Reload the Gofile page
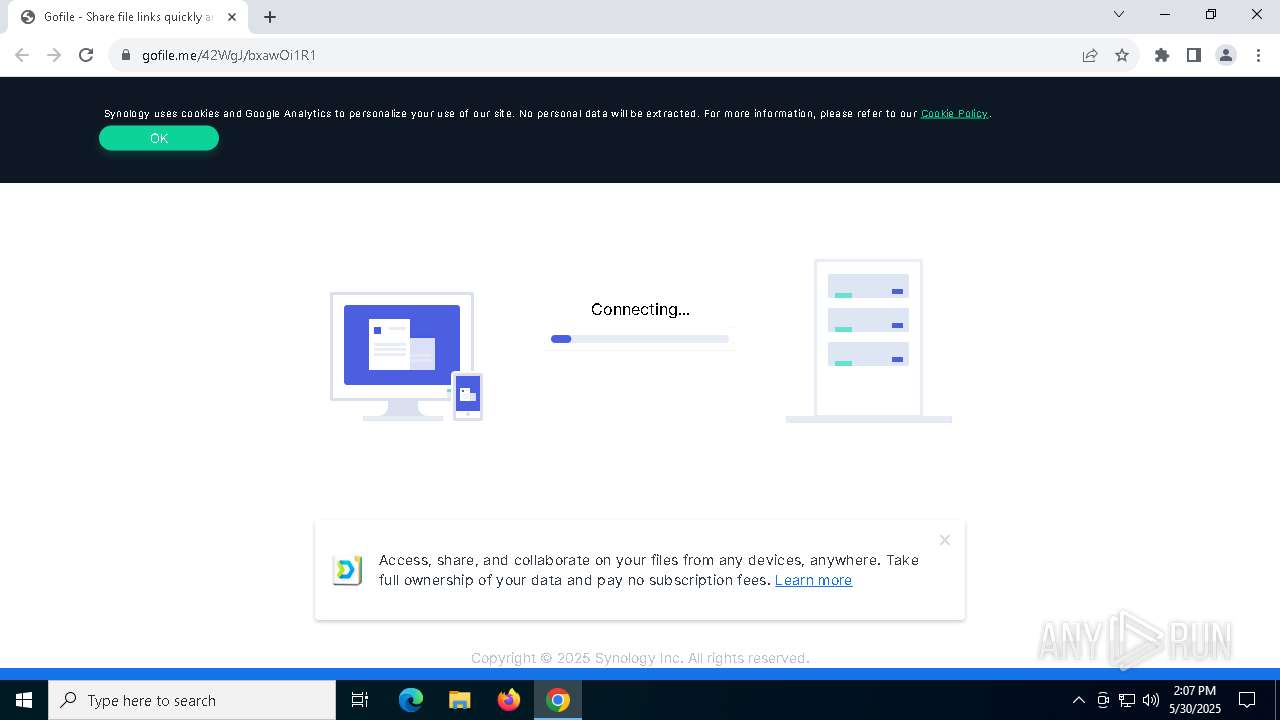Viewport: 1280px width, 720px height. 86,55
